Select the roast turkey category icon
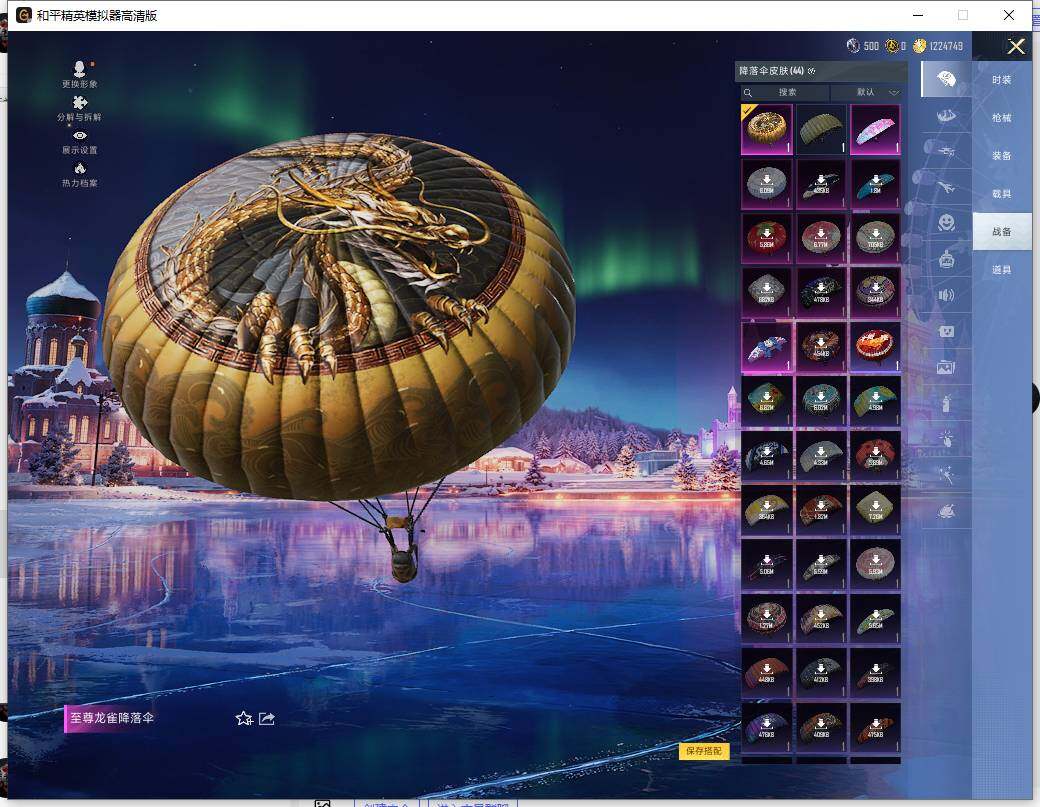The image size is (1040, 807). point(946,511)
